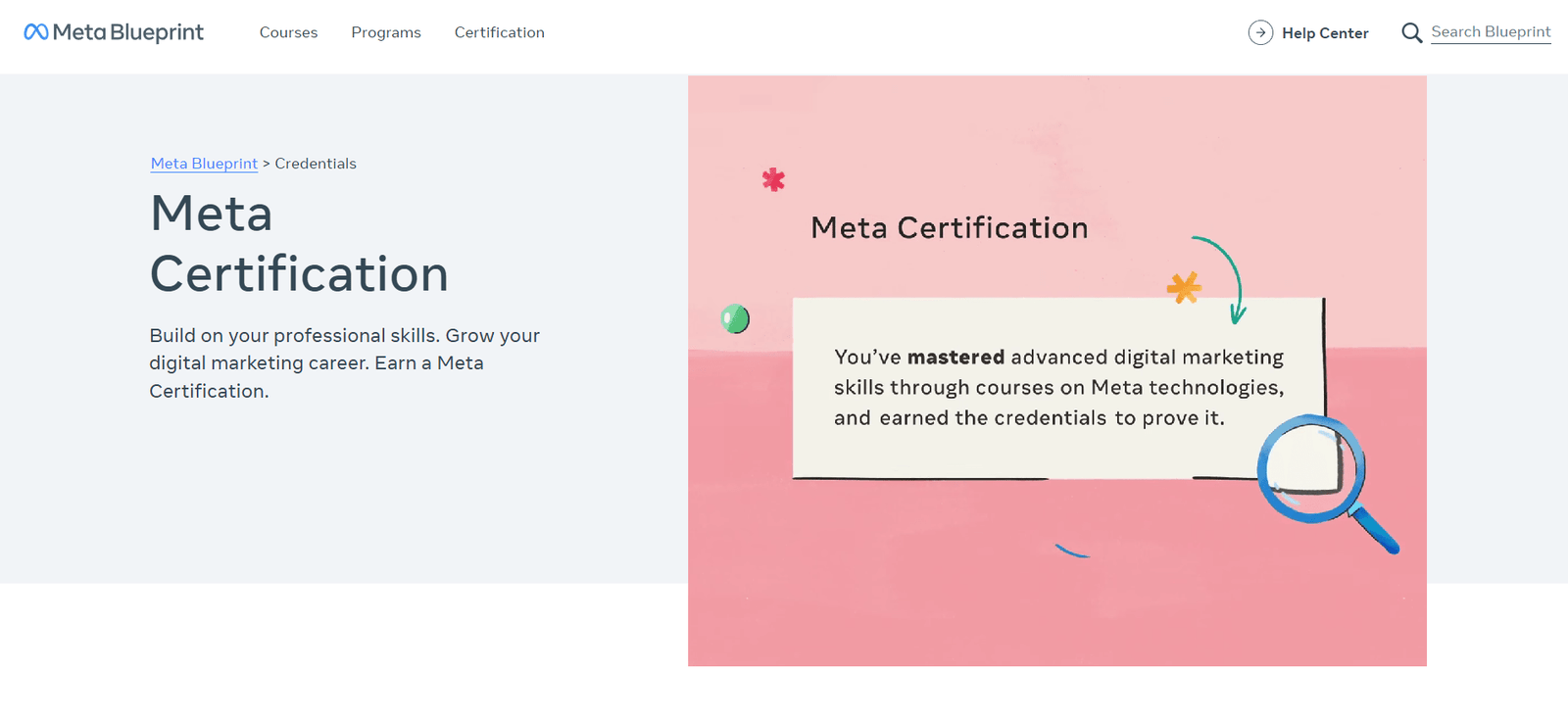Screen dimensions: 1568x718
Task: Click the Meta infinity logo icon
Action: [39, 31]
